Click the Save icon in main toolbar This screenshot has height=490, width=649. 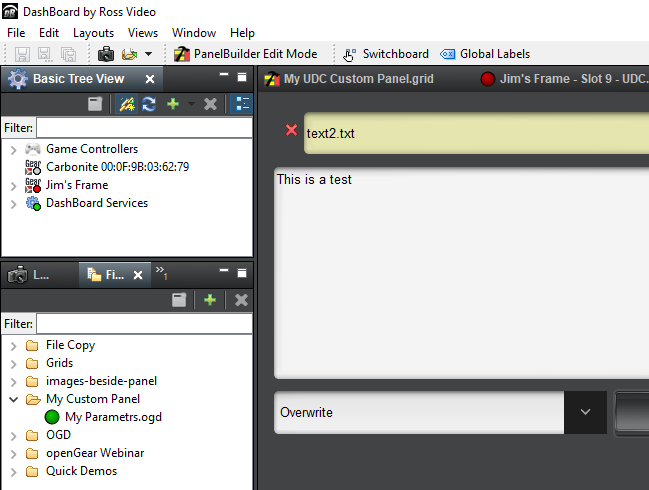click(x=22, y=54)
